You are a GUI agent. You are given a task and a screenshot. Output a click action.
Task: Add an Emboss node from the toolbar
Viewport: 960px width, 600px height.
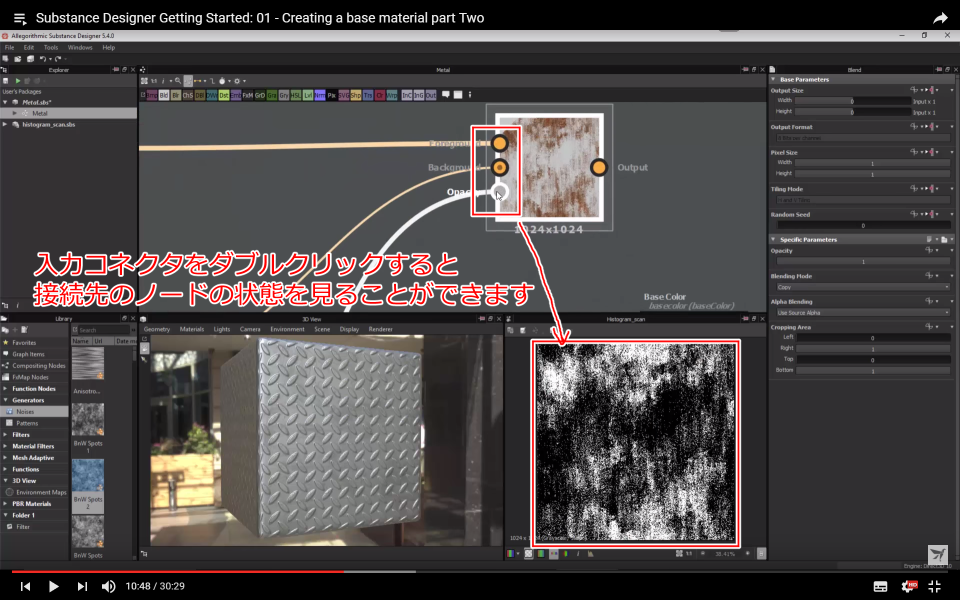(236, 95)
